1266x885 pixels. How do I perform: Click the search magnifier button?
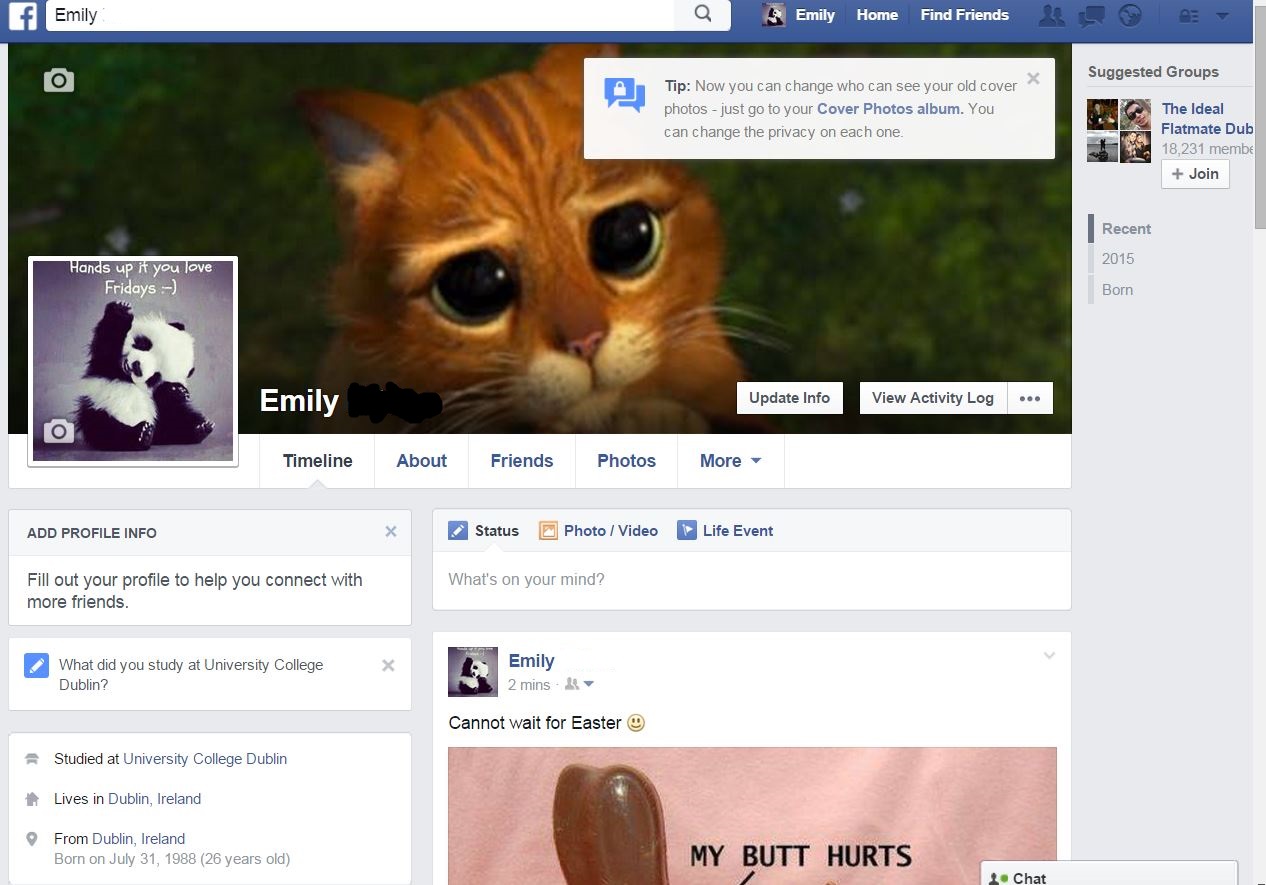703,14
